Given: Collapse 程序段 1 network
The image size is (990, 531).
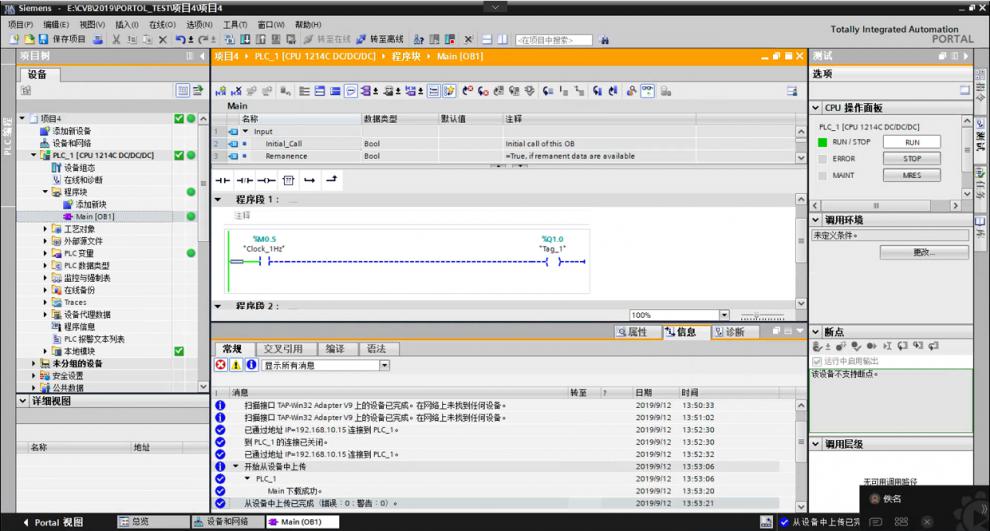Looking at the screenshot, I should (218, 200).
